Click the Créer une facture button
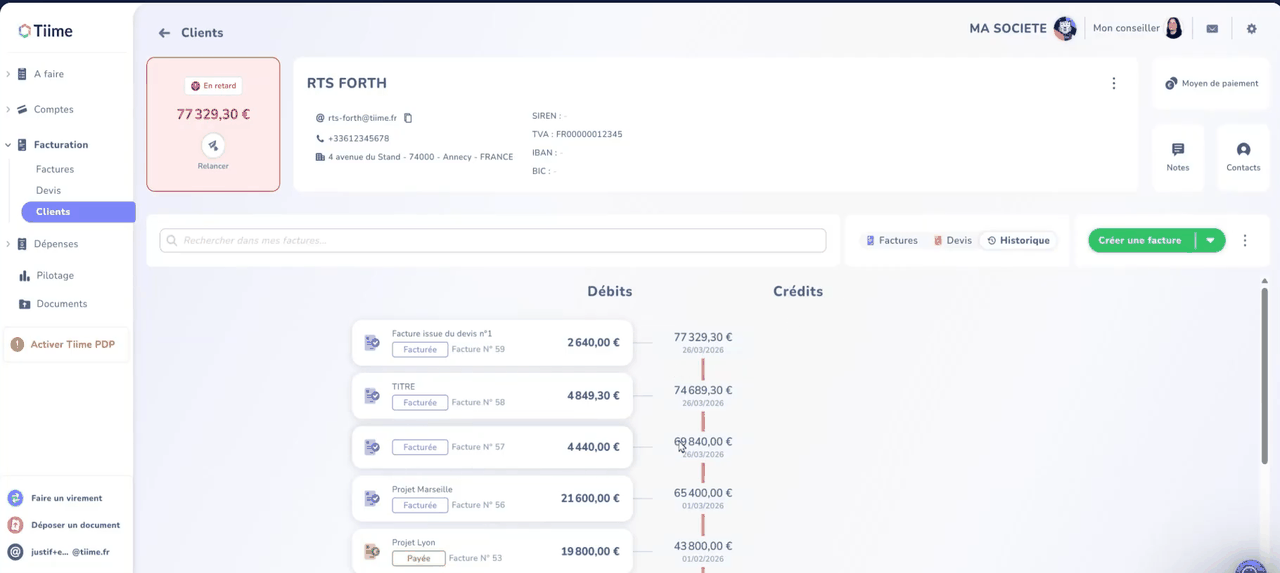Viewport: 1280px width, 573px height. [x=1140, y=241]
